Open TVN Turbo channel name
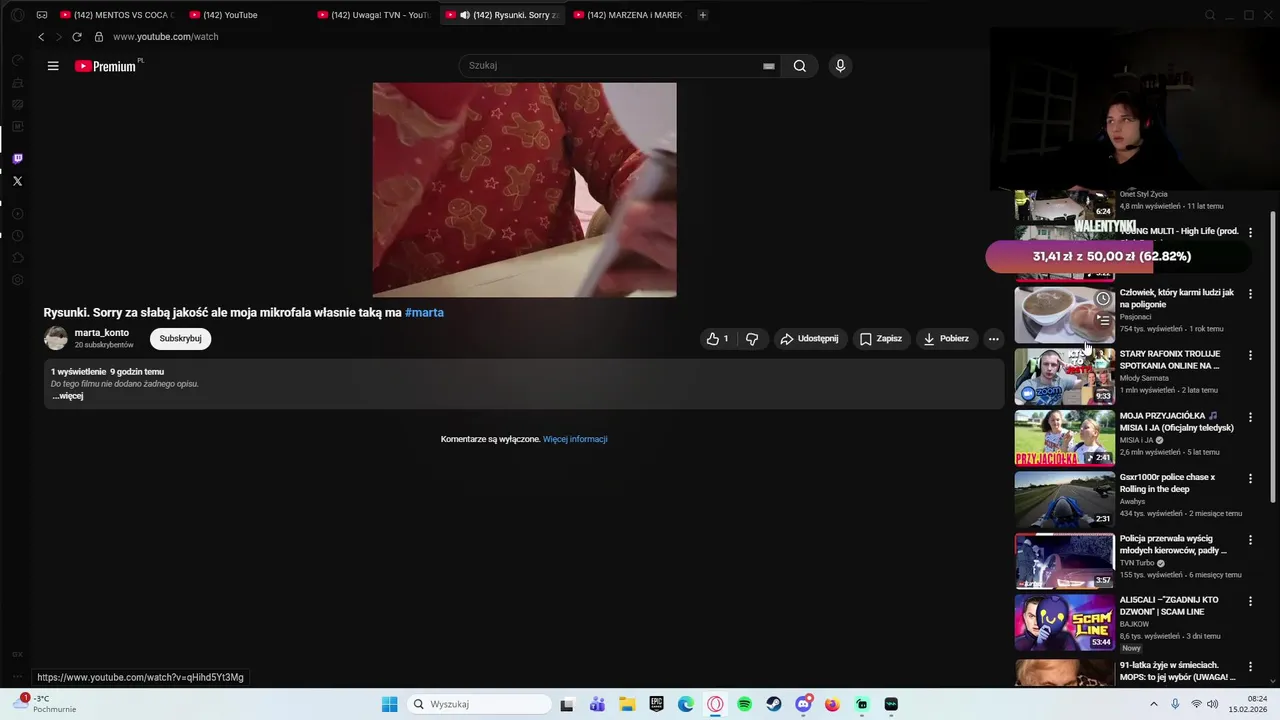Screen dimensions: 1280x720 point(1137,563)
